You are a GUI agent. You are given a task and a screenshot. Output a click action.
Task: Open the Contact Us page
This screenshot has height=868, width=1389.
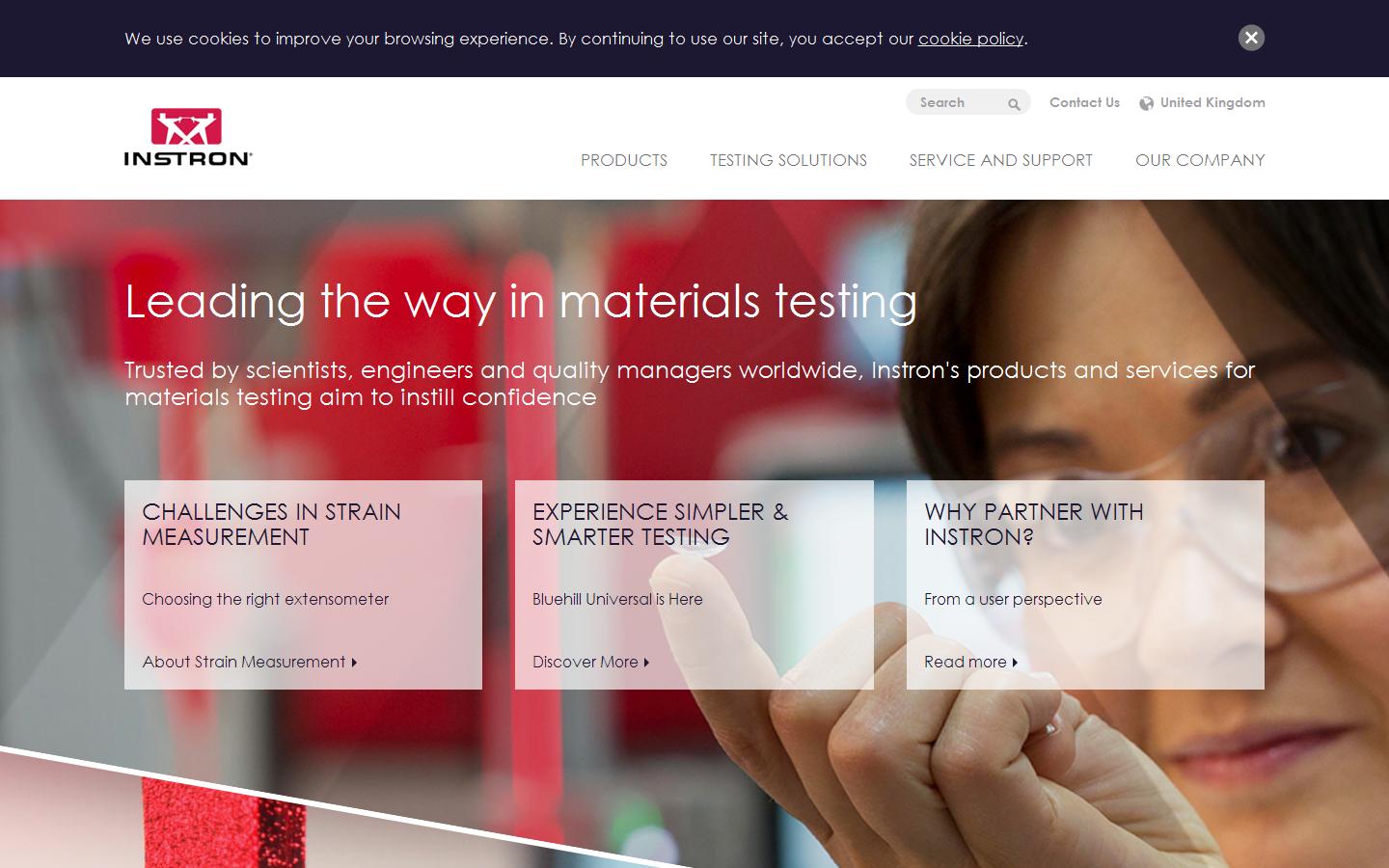1084,102
